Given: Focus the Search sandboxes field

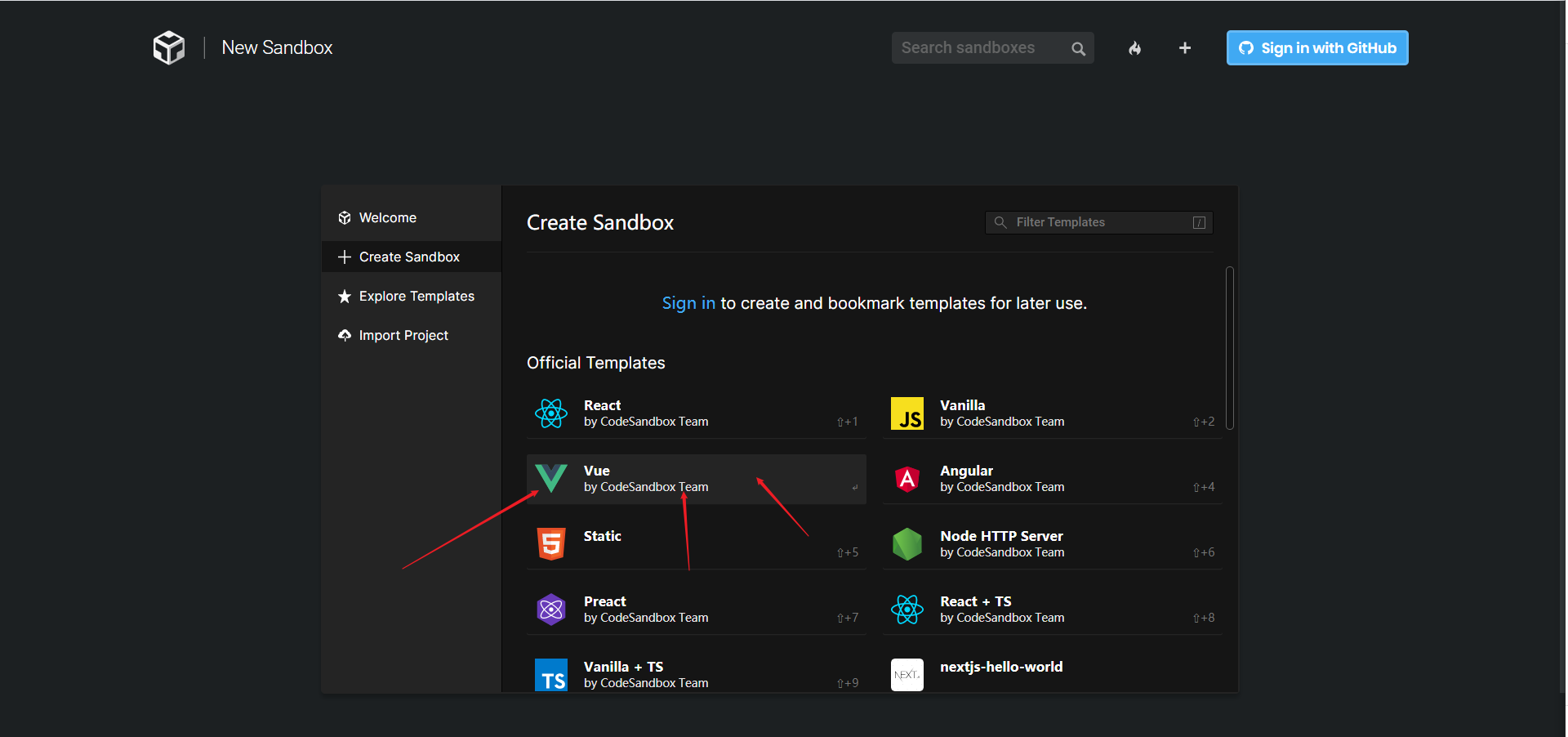Looking at the screenshot, I should click(992, 48).
